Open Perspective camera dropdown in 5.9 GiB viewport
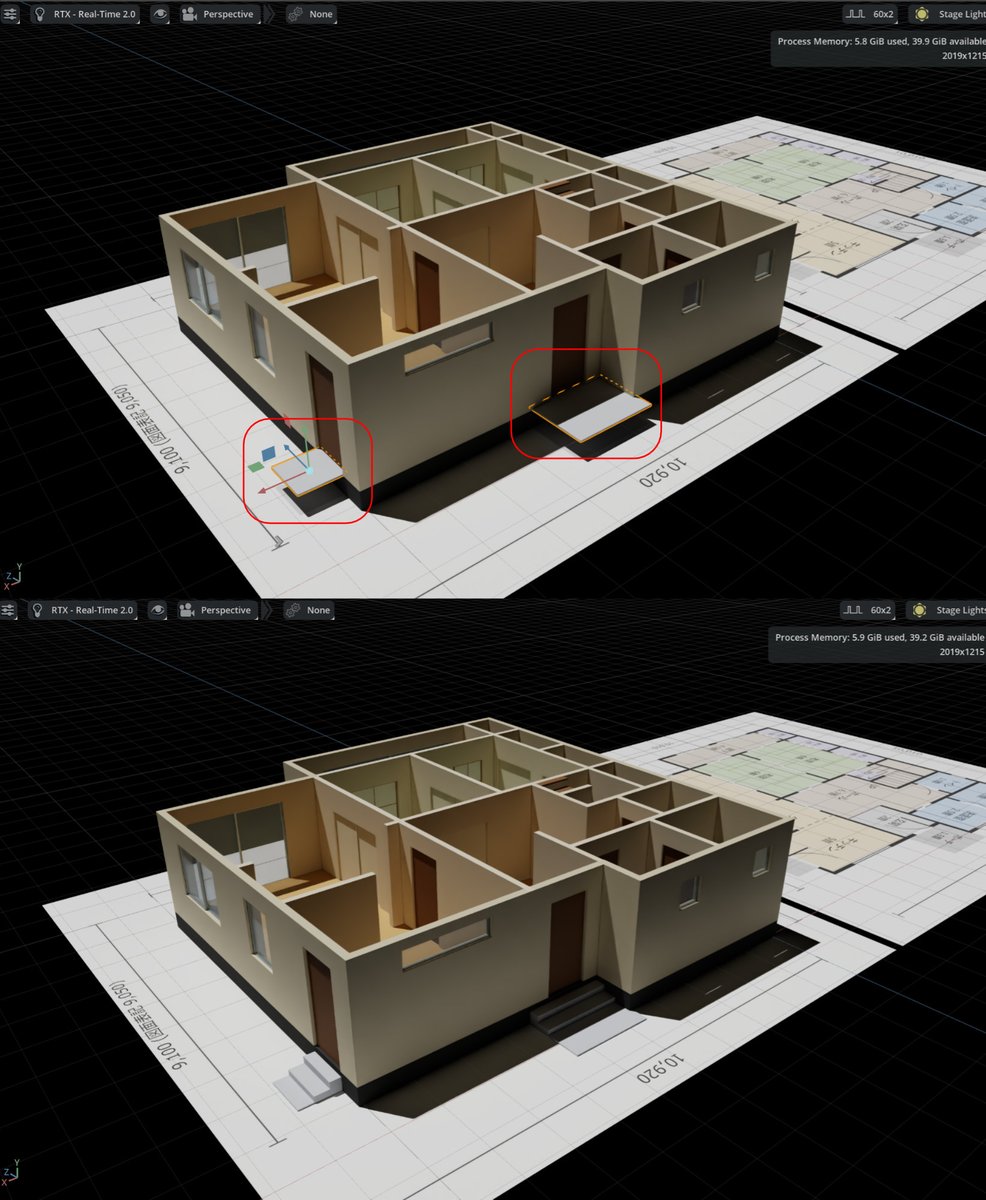986x1200 pixels. (216, 610)
